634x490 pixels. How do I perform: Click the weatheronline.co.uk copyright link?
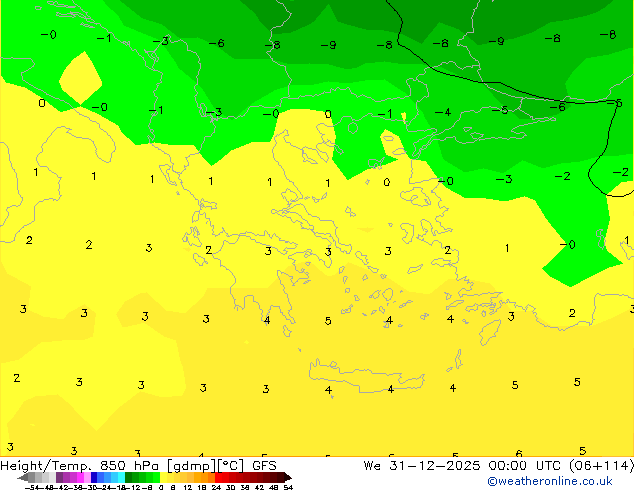click(x=550, y=482)
